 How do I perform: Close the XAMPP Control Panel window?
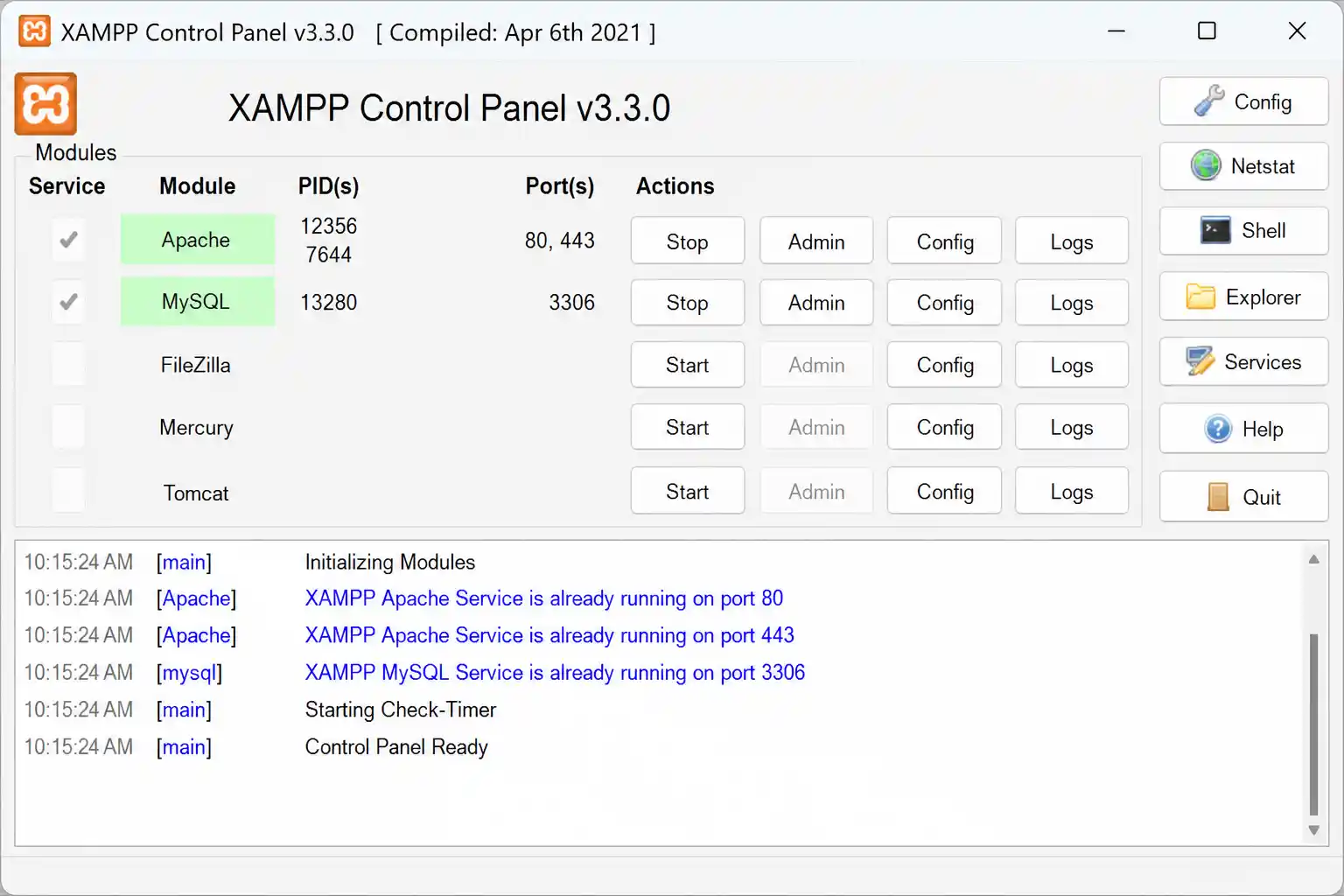pyautogui.click(x=1298, y=31)
